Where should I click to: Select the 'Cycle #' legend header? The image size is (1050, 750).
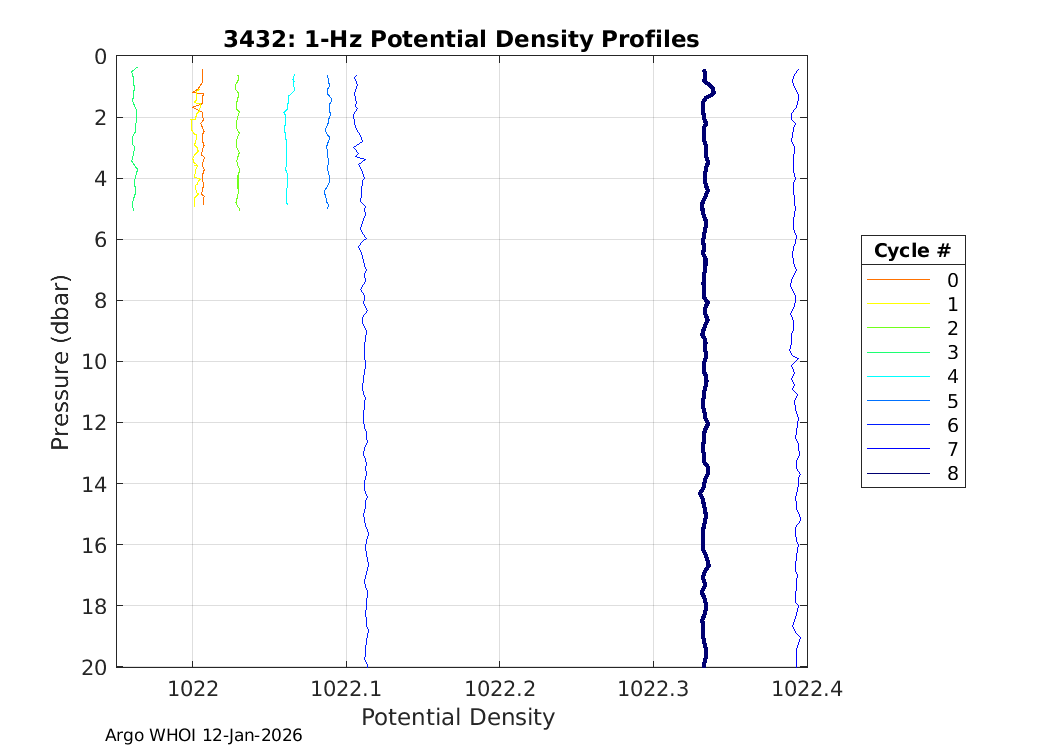(x=912, y=250)
